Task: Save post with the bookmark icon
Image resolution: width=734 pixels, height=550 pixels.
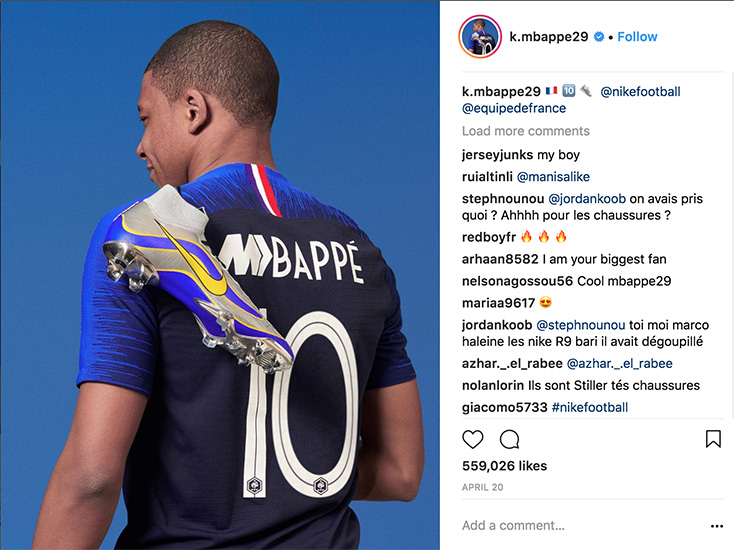Action: (x=713, y=439)
